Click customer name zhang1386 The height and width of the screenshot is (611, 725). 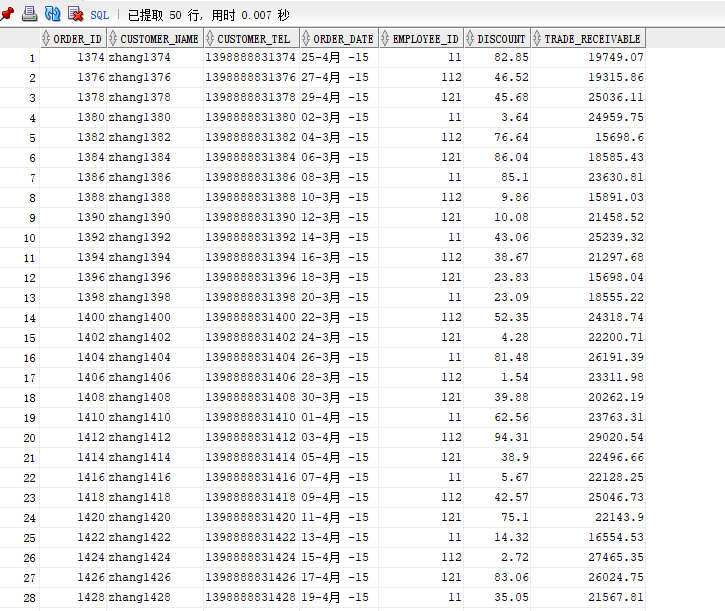155,177
